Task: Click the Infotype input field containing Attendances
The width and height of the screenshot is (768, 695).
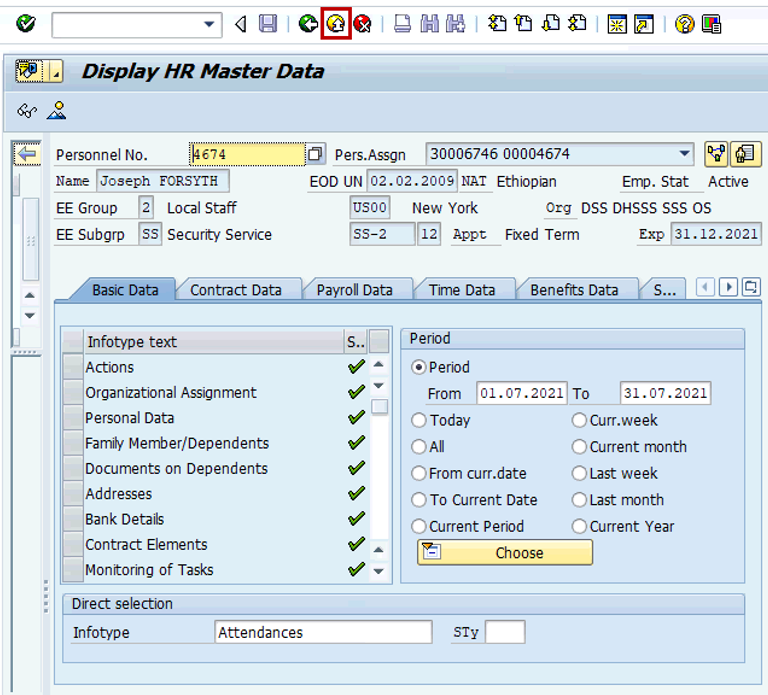Action: point(323,632)
